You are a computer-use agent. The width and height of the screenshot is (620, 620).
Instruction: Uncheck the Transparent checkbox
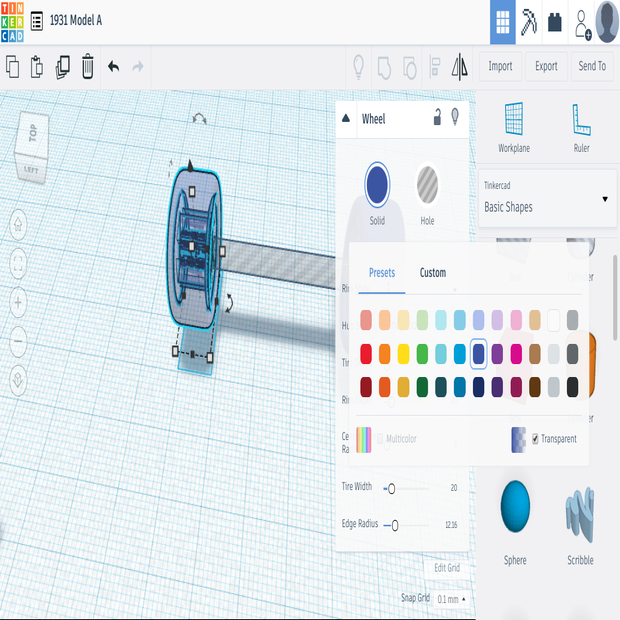(536, 439)
